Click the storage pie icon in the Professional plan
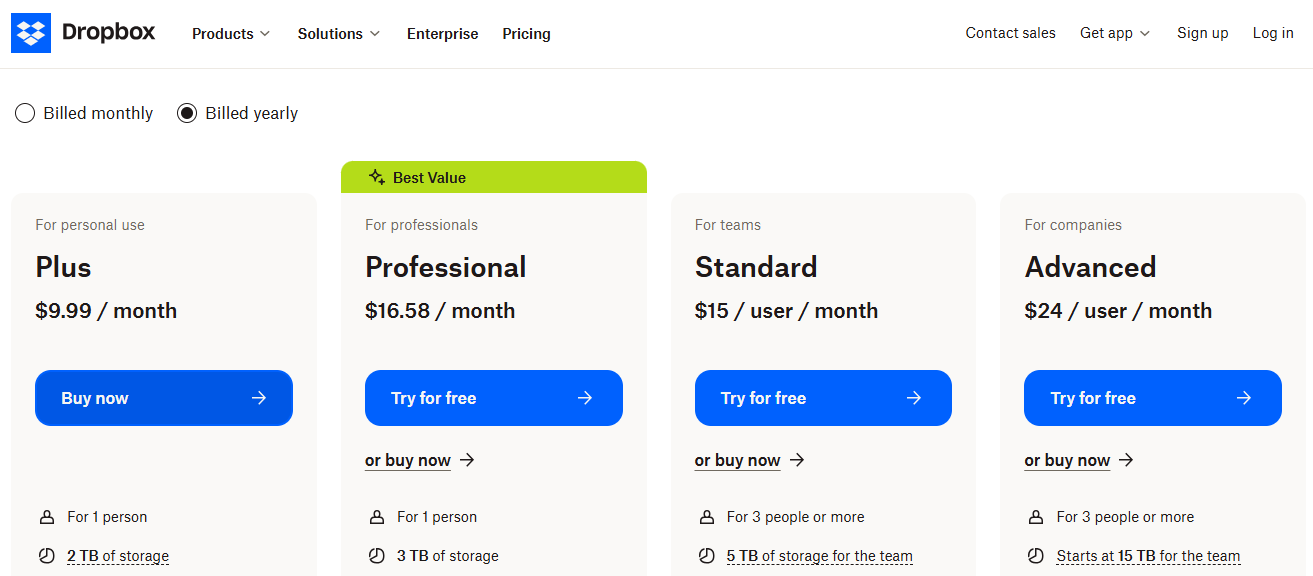 (x=376, y=556)
